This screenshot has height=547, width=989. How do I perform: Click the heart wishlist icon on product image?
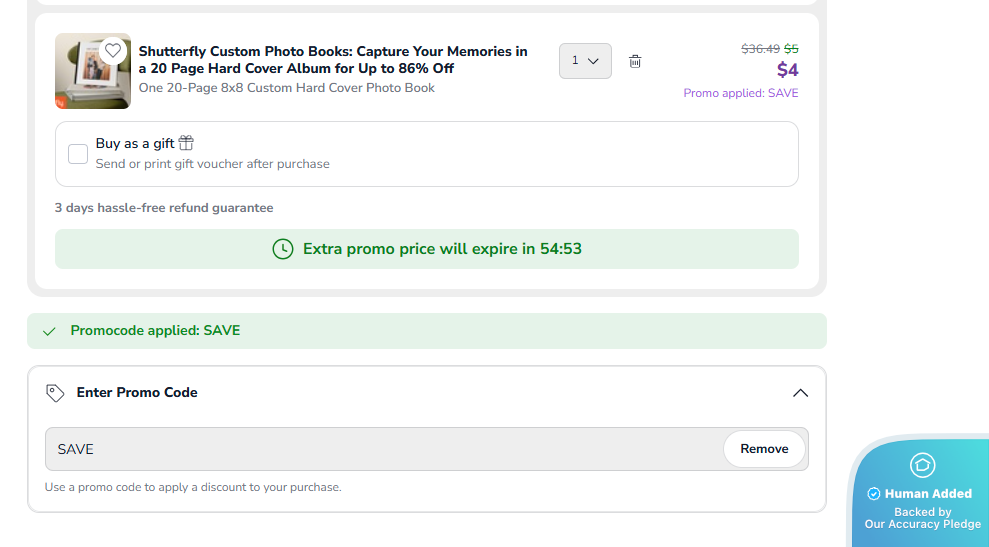(113, 50)
